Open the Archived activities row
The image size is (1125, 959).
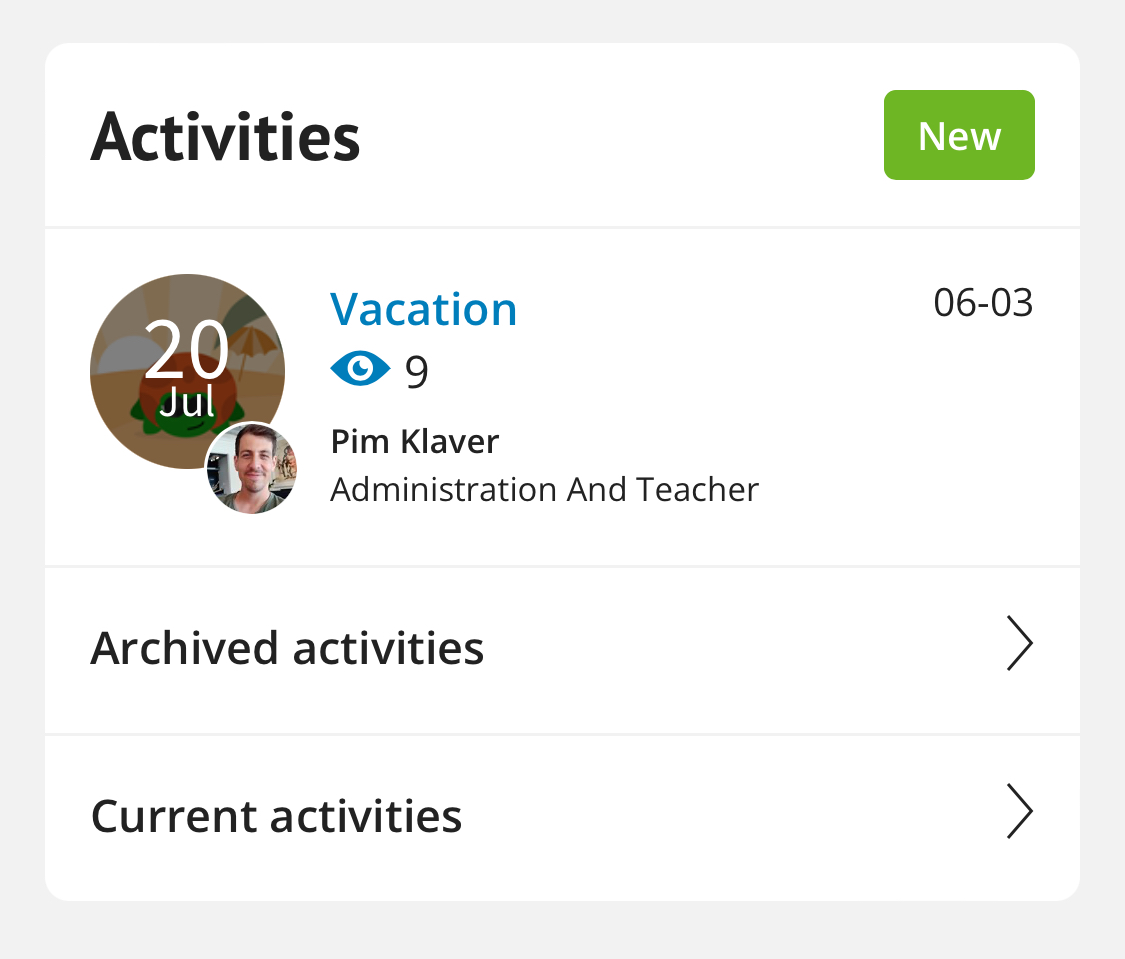pyautogui.click(x=562, y=650)
